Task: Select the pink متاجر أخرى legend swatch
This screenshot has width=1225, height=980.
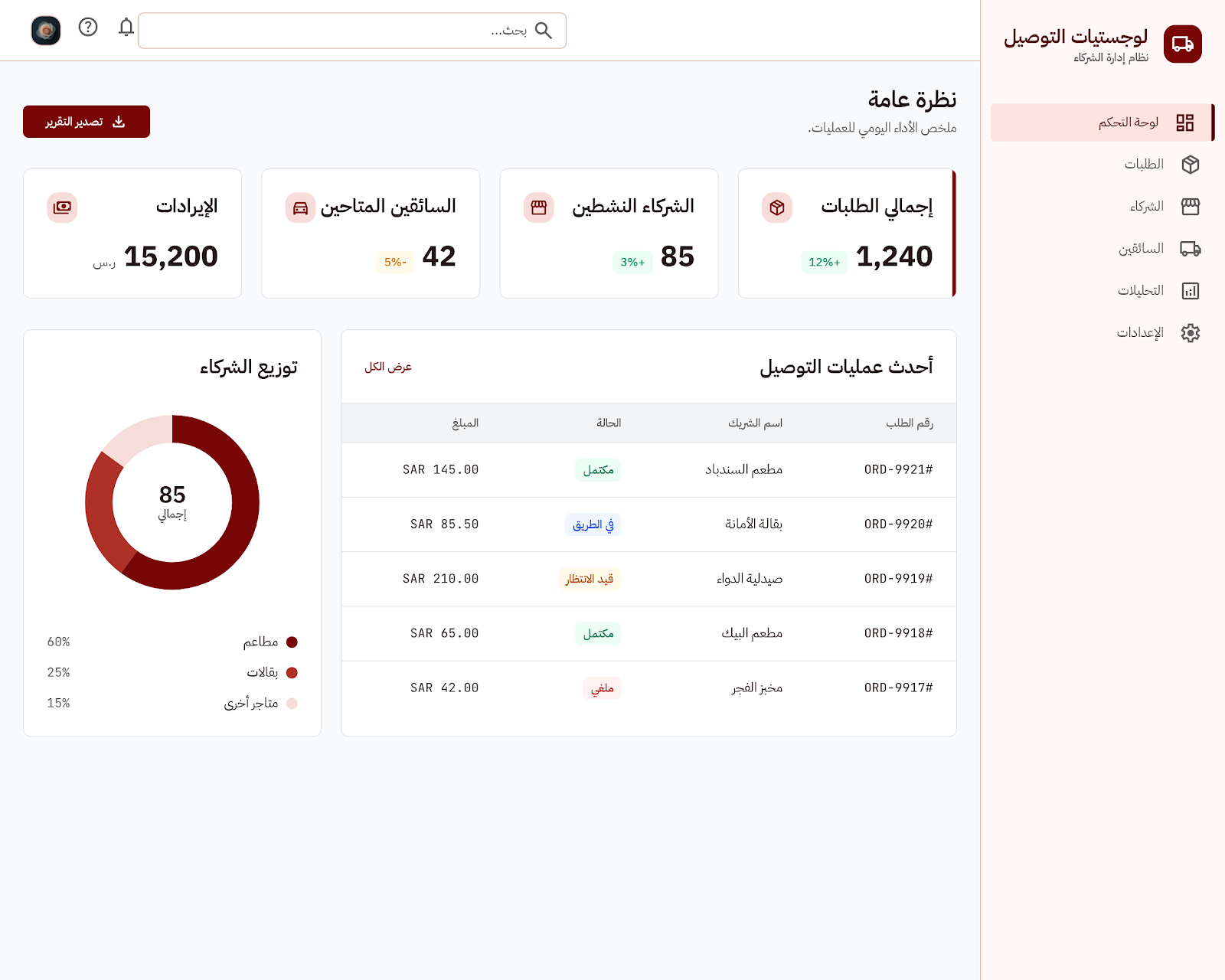Action: point(292,704)
